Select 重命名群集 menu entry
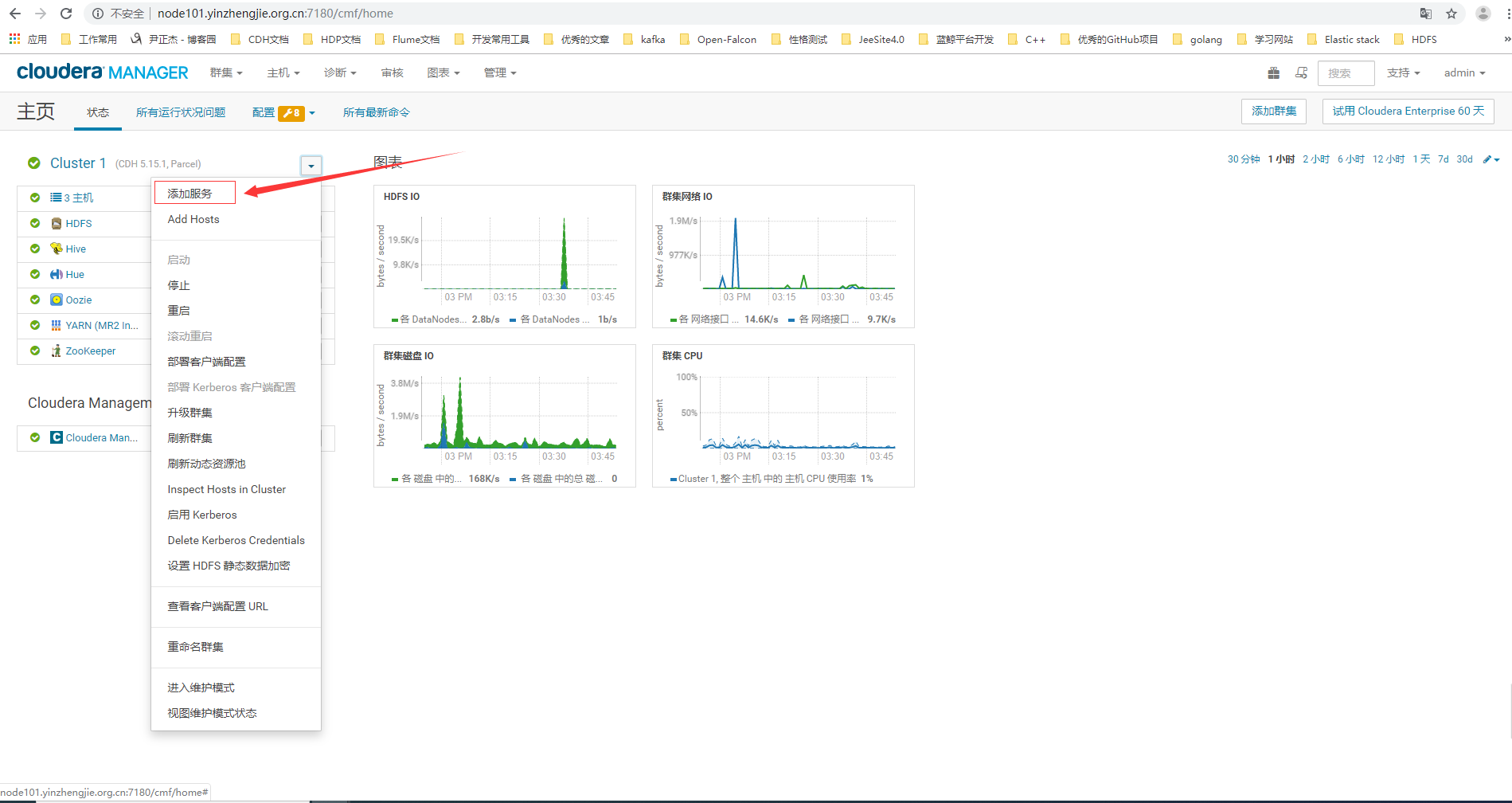The height and width of the screenshot is (803, 1512). (x=196, y=647)
